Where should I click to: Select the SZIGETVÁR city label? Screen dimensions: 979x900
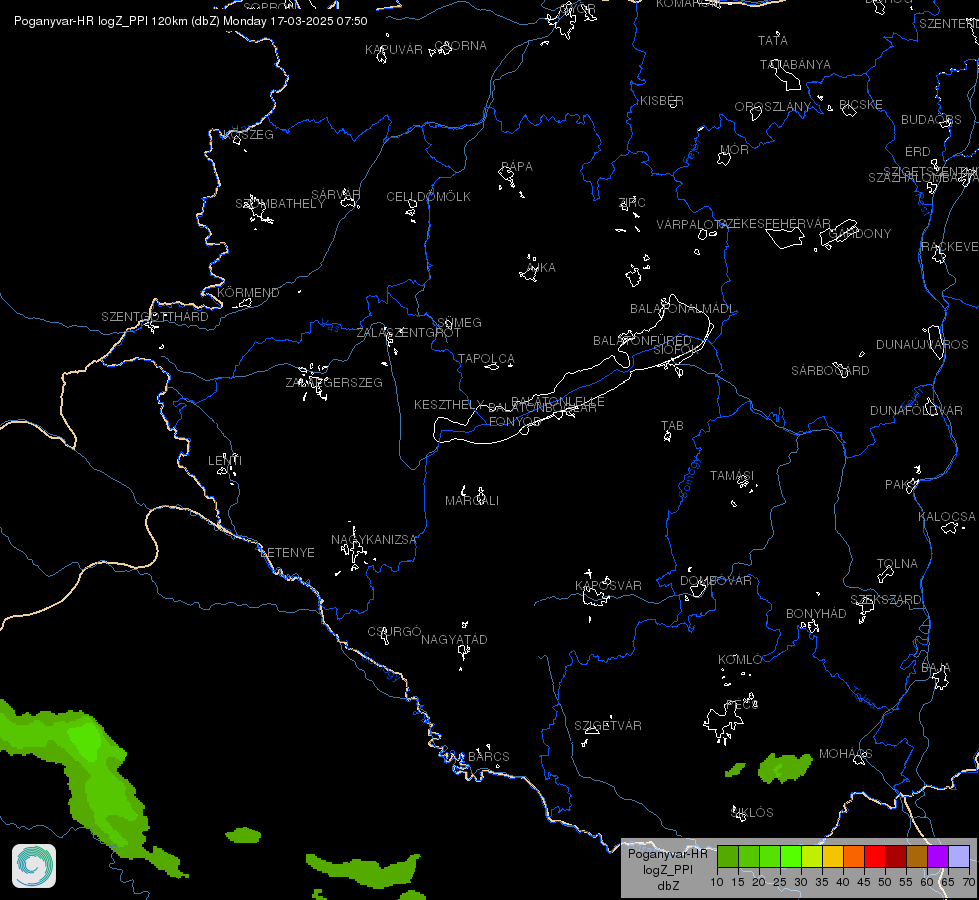(608, 726)
